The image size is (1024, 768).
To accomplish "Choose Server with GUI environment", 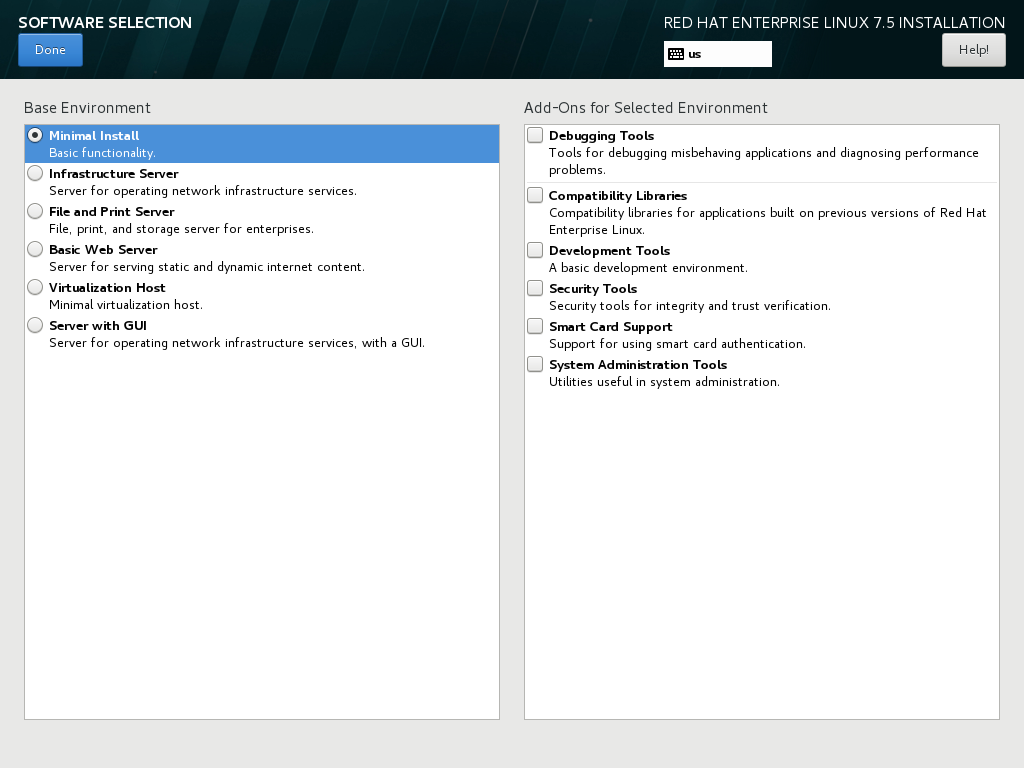I will pyautogui.click(x=35, y=325).
